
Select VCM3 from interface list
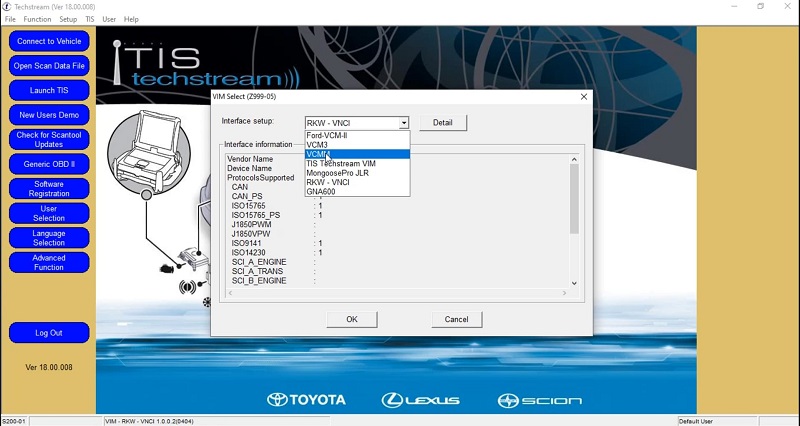click(357, 145)
